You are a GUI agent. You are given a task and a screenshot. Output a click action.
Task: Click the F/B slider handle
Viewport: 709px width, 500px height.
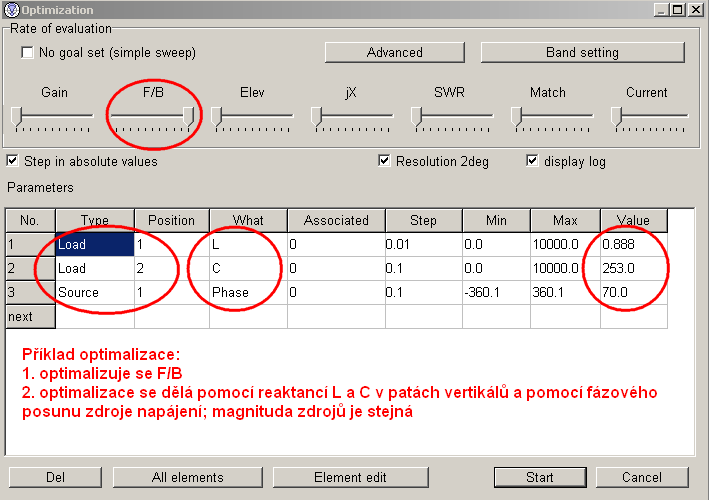(x=188, y=116)
